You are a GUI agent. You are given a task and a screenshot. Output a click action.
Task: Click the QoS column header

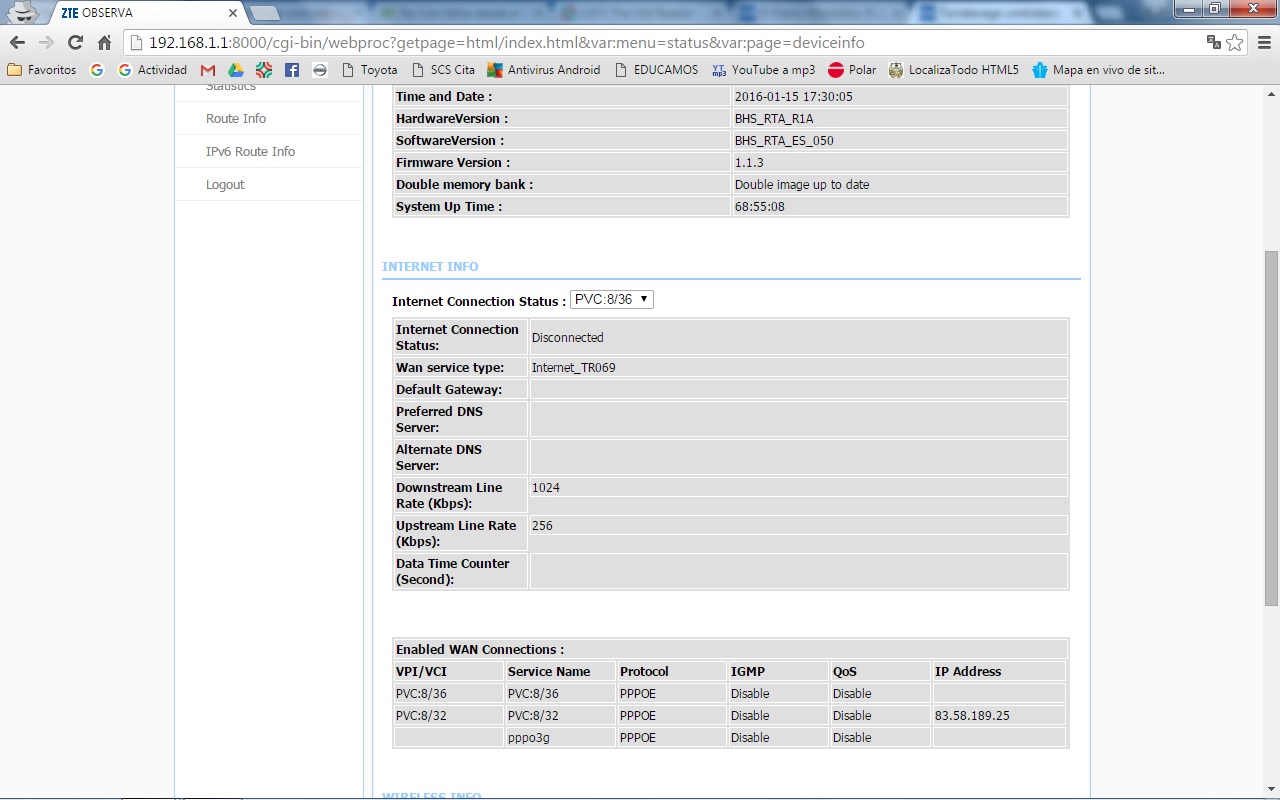tap(845, 672)
